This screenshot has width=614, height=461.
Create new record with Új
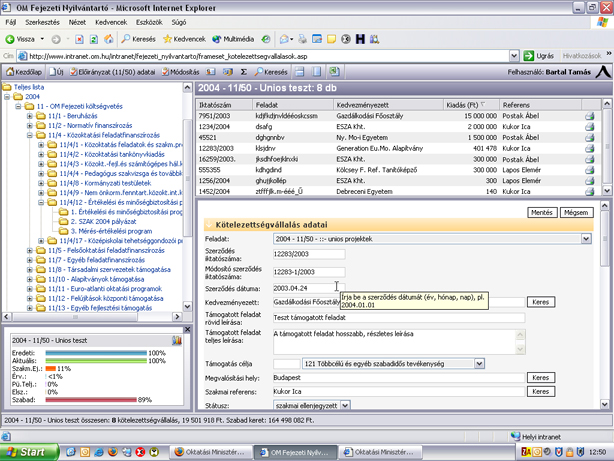56,72
